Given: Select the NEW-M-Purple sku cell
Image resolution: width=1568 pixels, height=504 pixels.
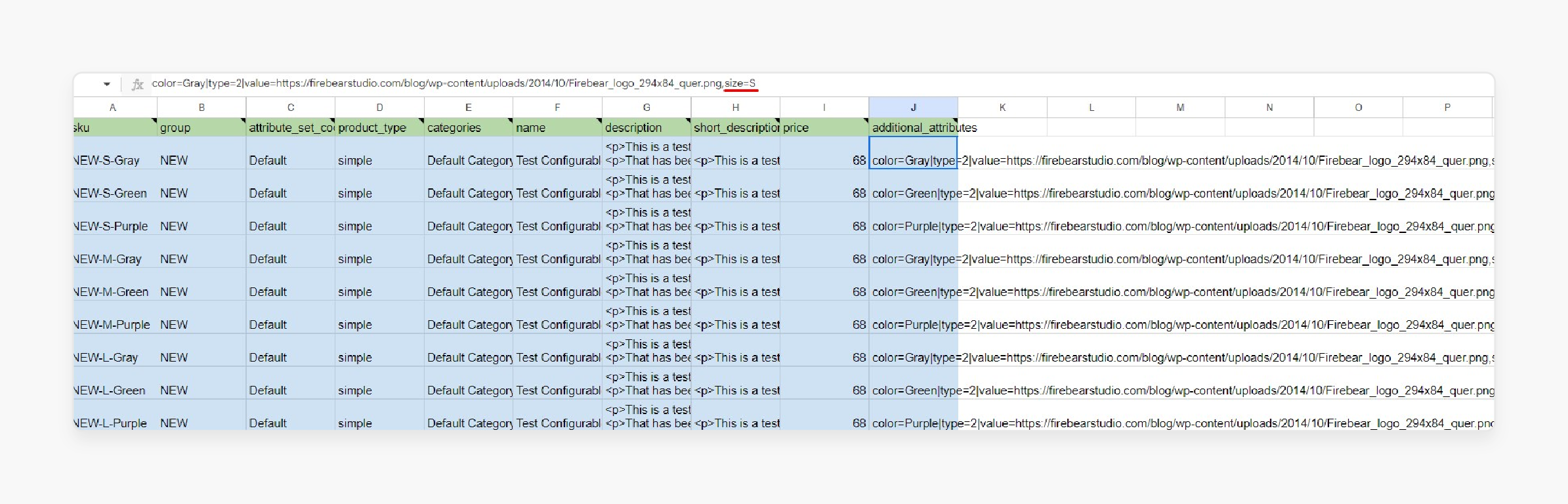Looking at the screenshot, I should [x=115, y=317].
